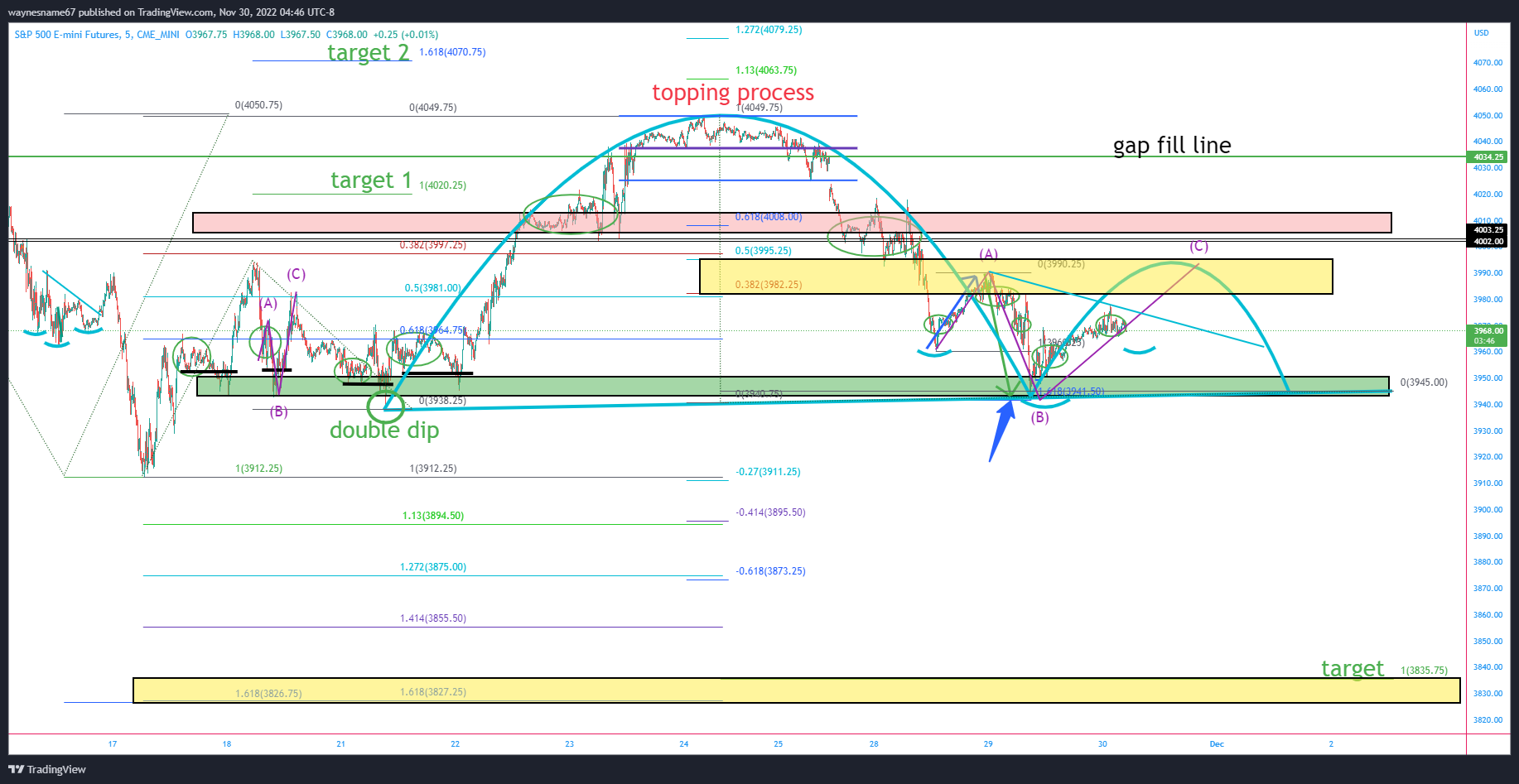
Task: Click the 0.5(3981.00) retracement label
Action: 432,288
